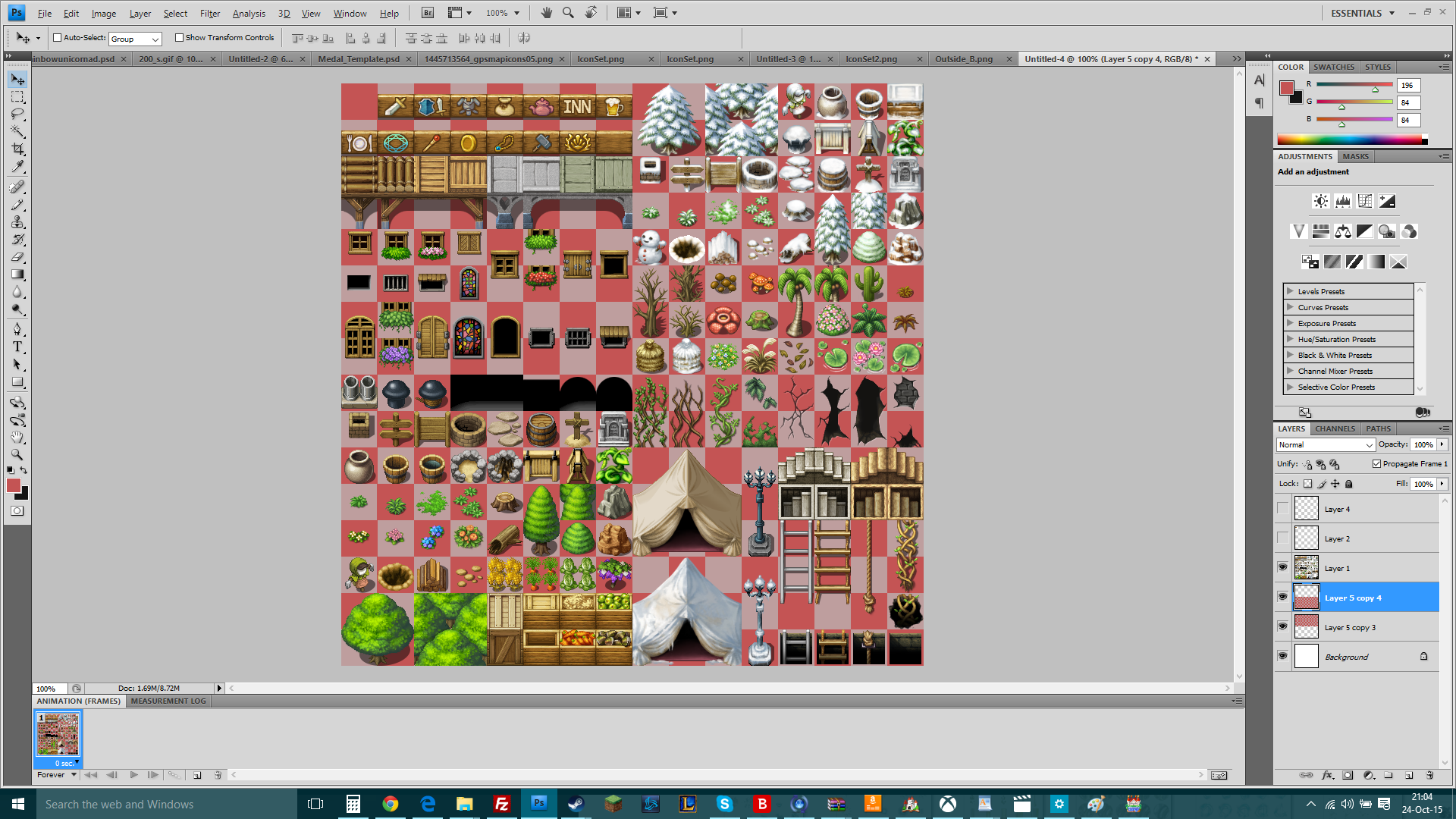This screenshot has height=819, width=1456.
Task: Open the Essentials workspace switcher
Action: (1363, 13)
